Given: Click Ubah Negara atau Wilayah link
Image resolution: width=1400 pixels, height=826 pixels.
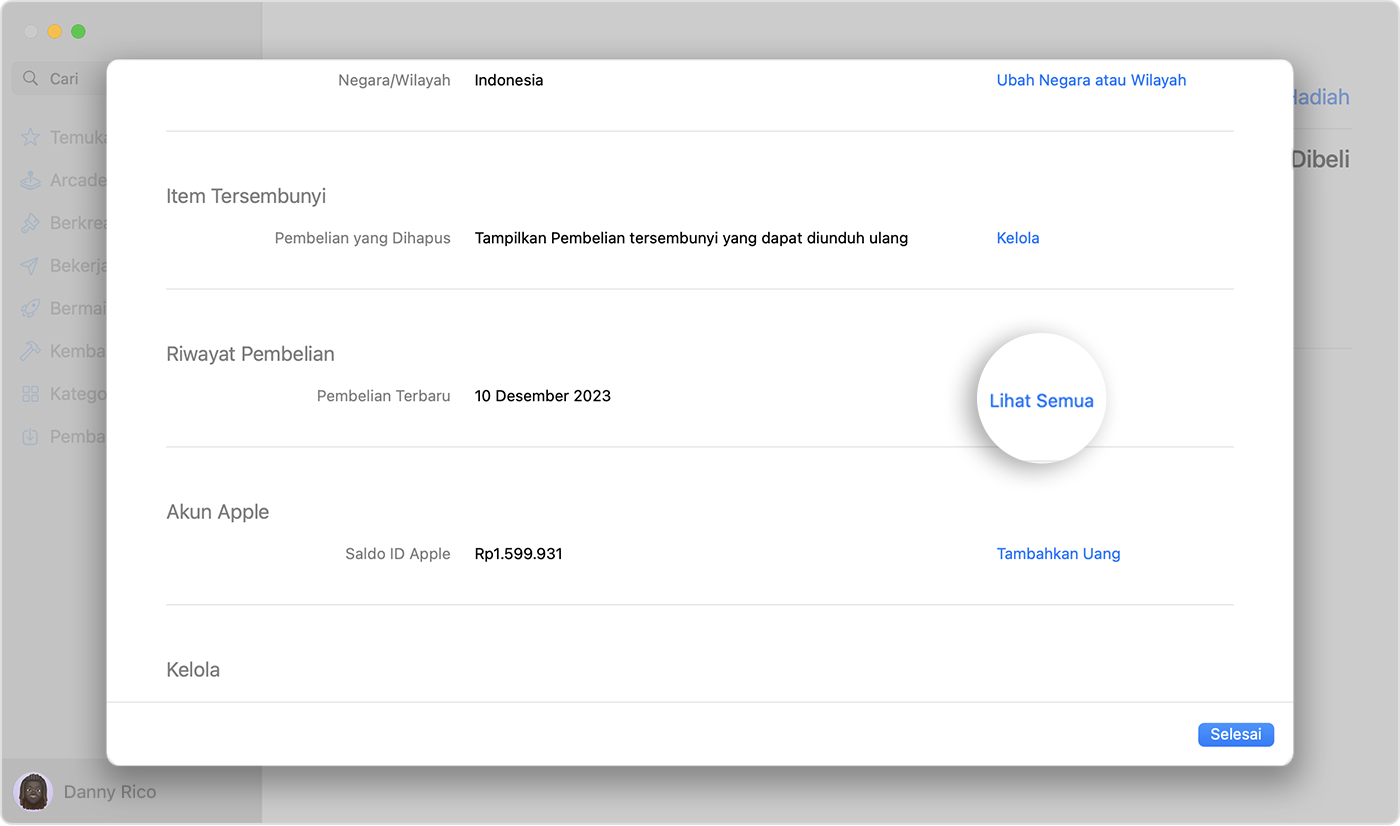Looking at the screenshot, I should (1091, 80).
